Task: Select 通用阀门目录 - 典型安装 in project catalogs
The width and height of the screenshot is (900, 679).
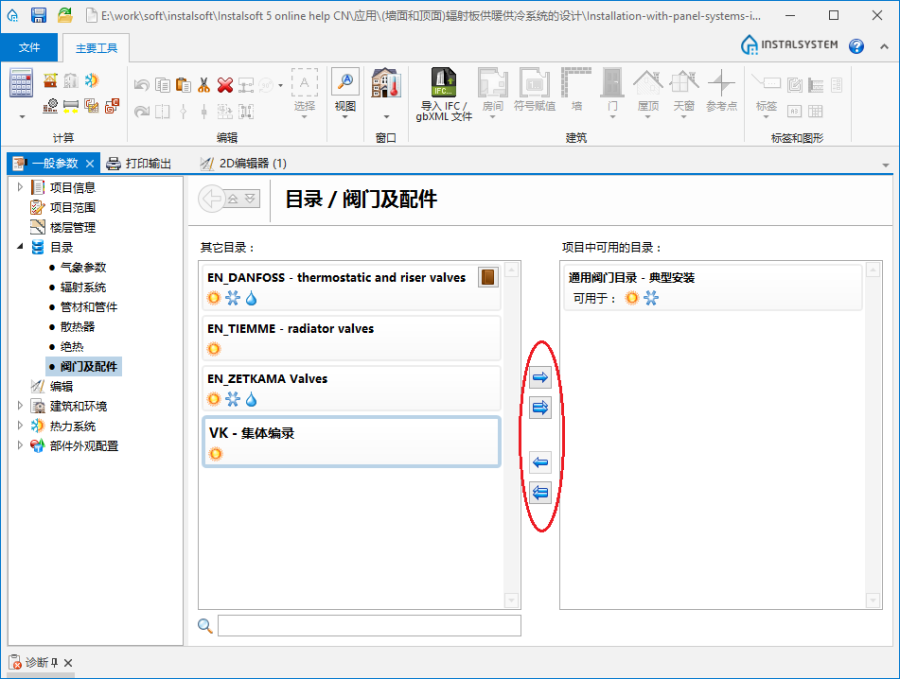Action: (x=712, y=288)
